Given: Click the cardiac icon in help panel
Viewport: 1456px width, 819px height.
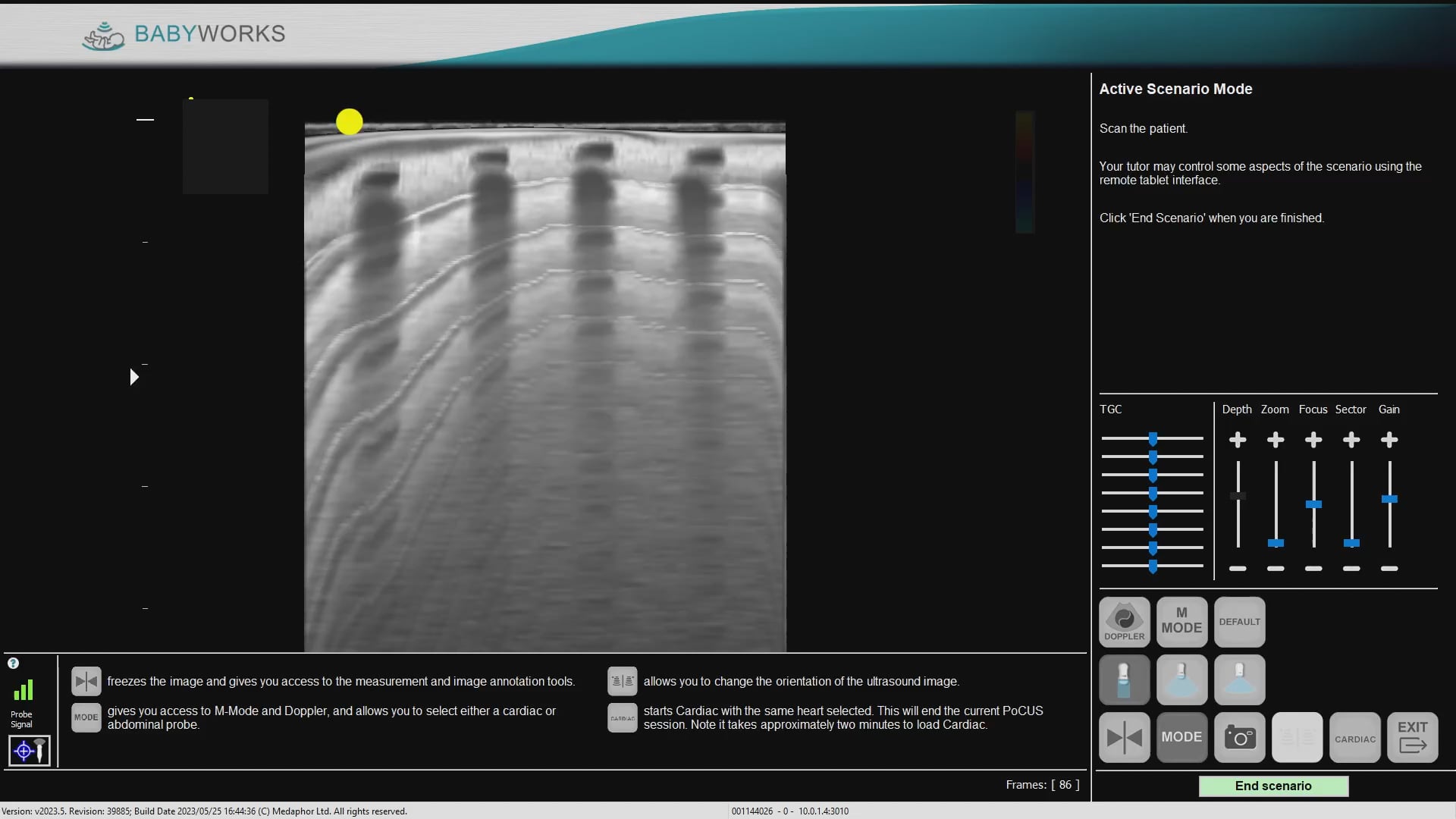Looking at the screenshot, I should [622, 717].
